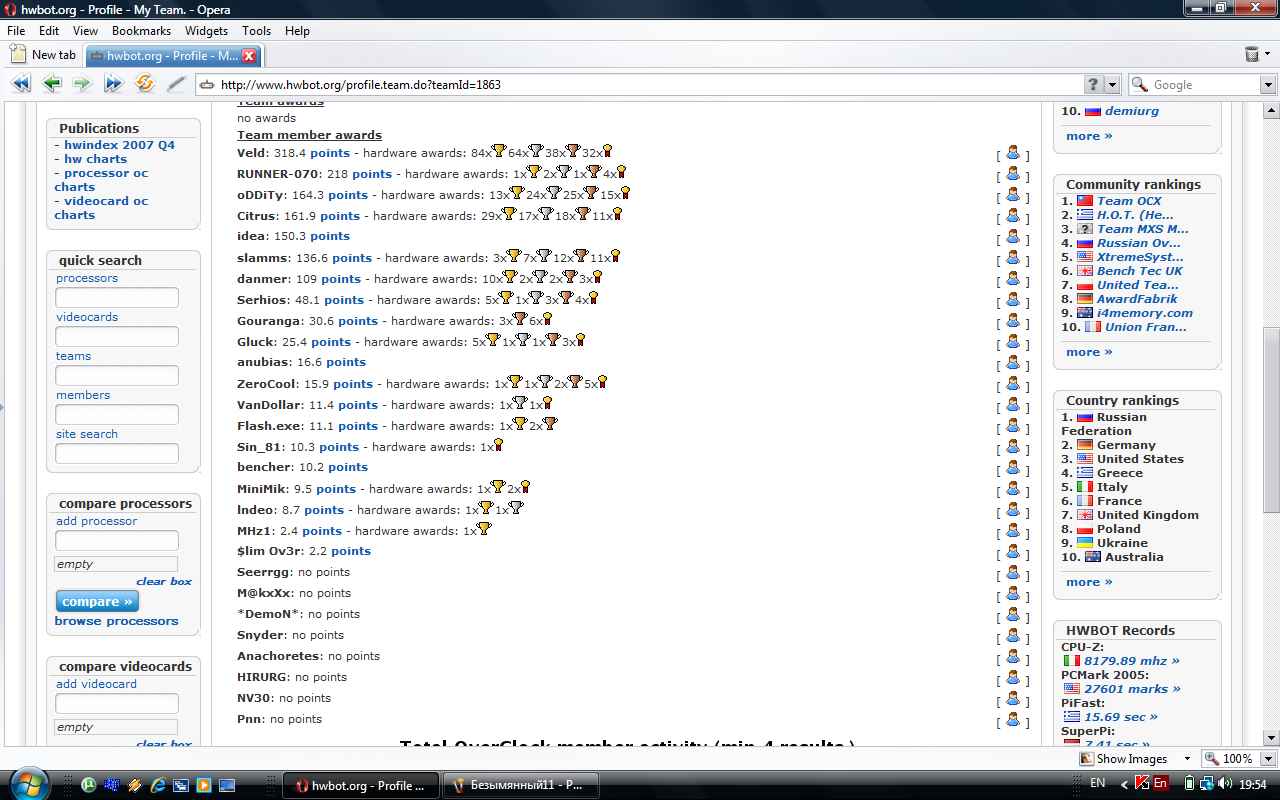Click the wand icon beside Reload
Image resolution: width=1280 pixels, height=800 pixels.
point(176,85)
